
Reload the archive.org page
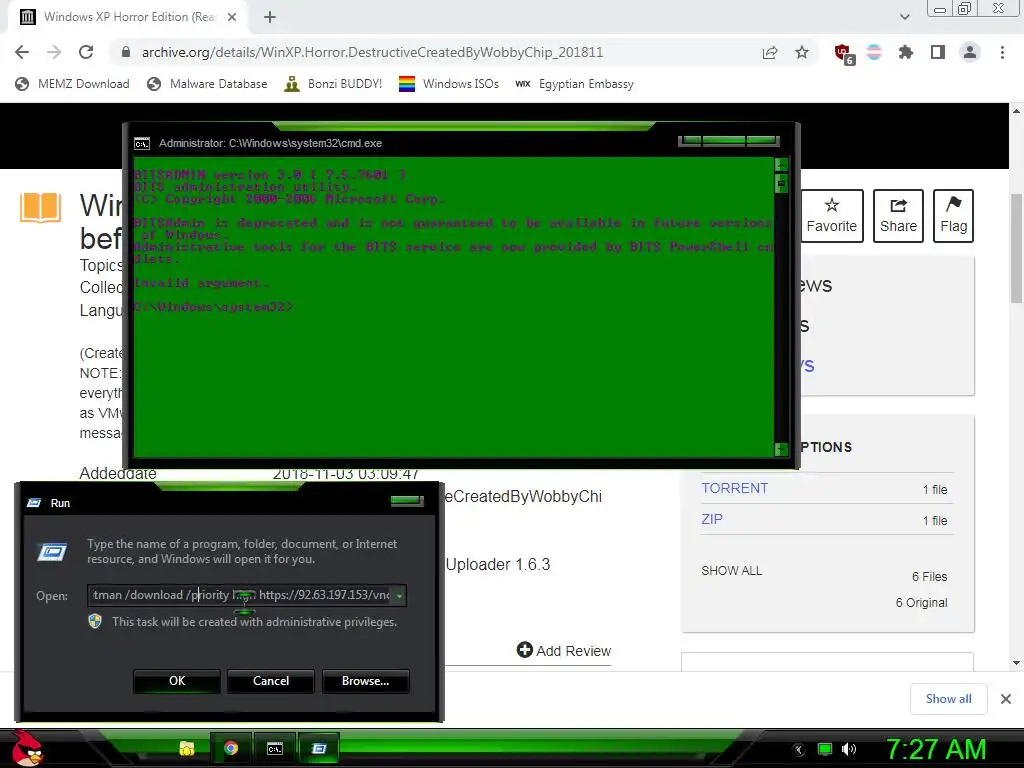coord(86,52)
